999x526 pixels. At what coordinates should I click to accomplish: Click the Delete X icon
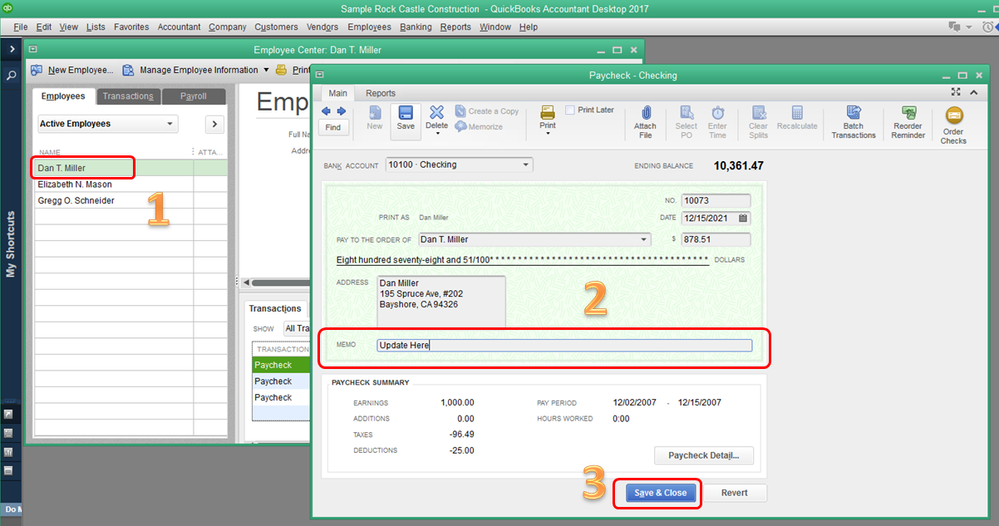436,112
